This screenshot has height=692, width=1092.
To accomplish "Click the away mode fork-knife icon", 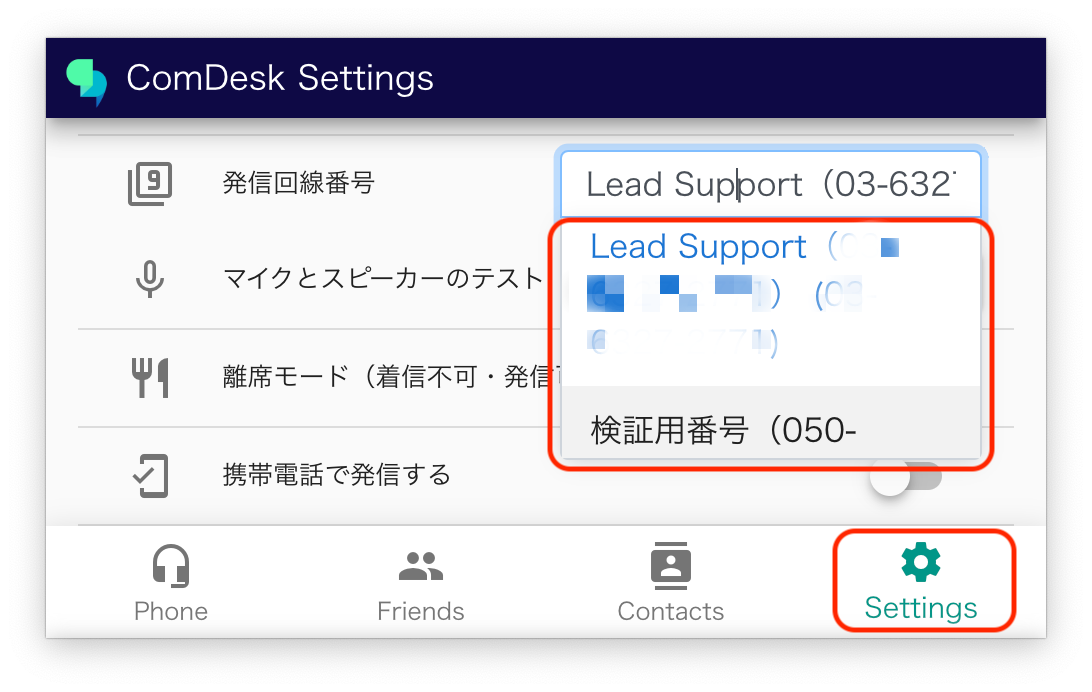I will tap(150, 377).
